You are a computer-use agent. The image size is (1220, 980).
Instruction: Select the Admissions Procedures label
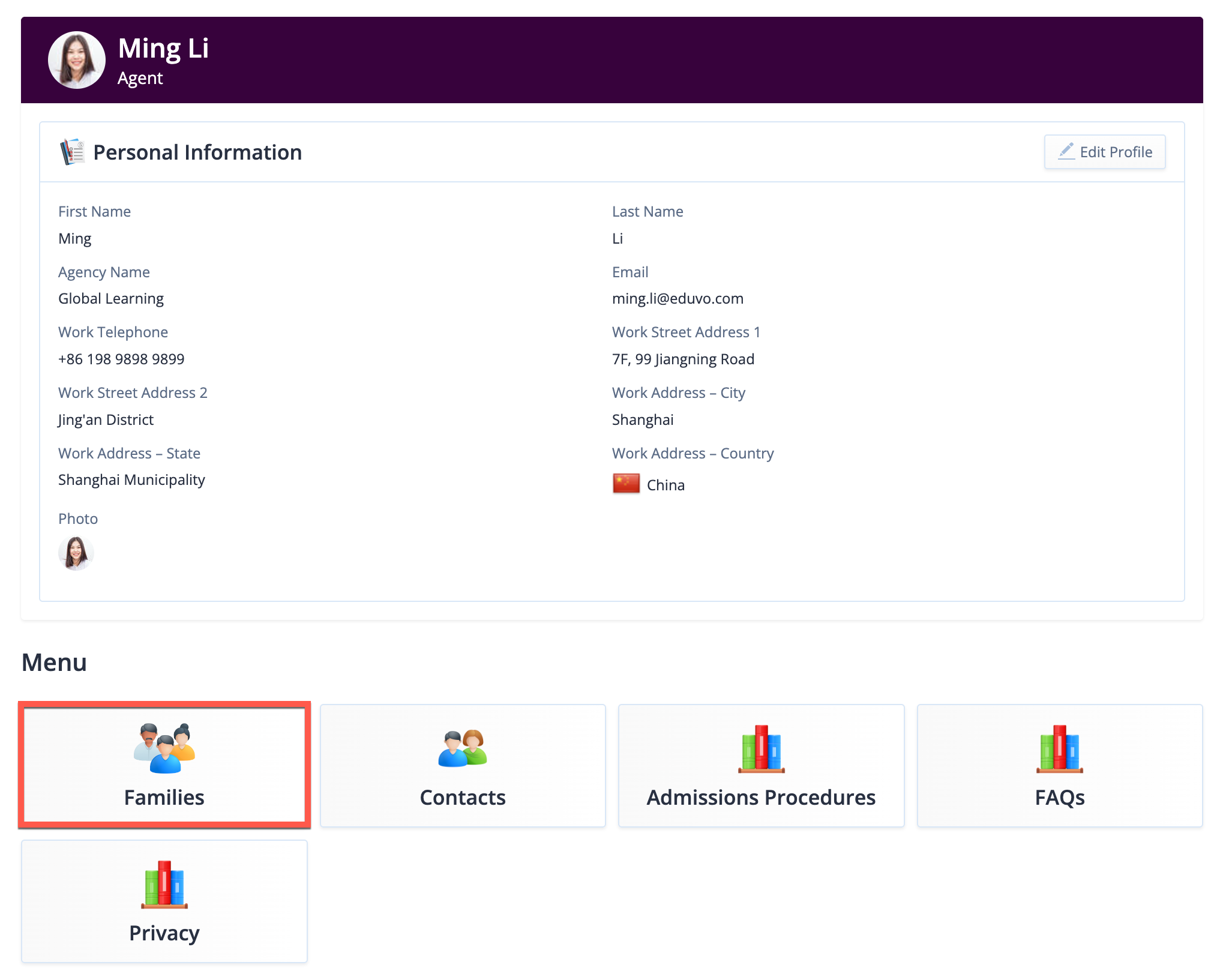[760, 798]
